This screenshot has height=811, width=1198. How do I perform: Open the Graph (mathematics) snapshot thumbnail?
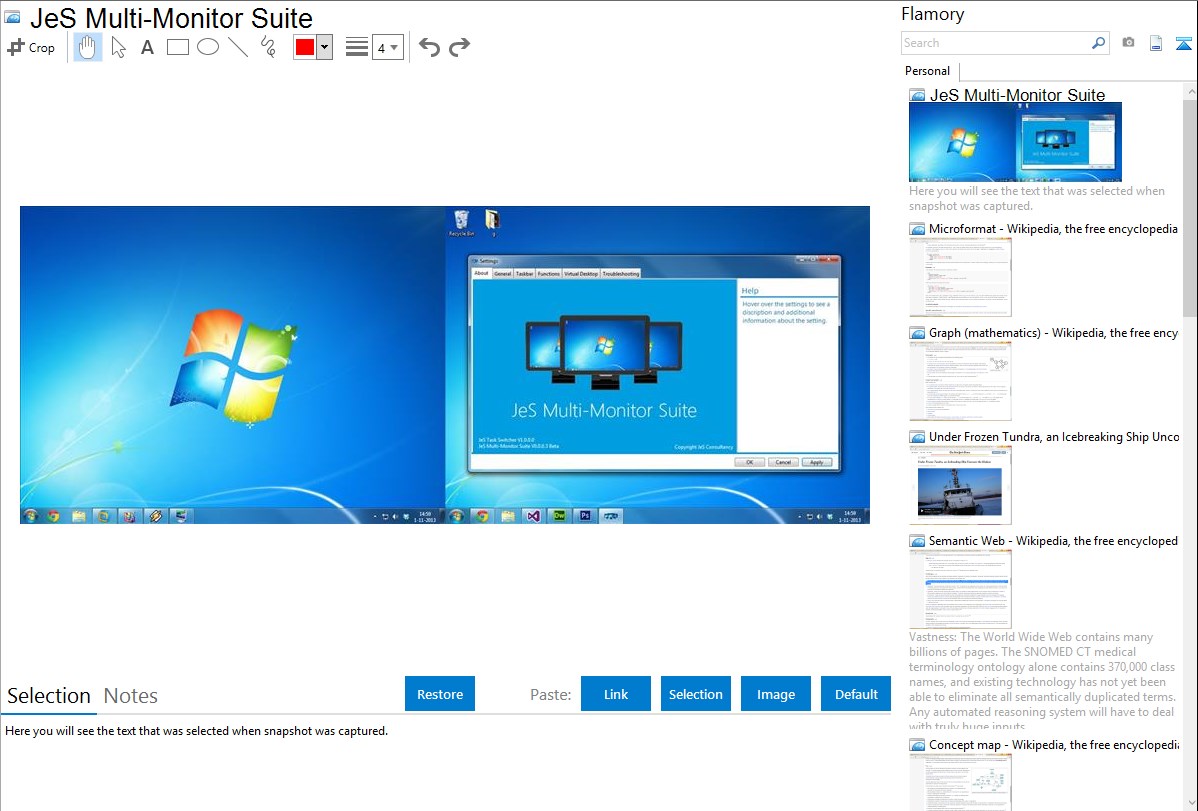[x=960, y=381]
